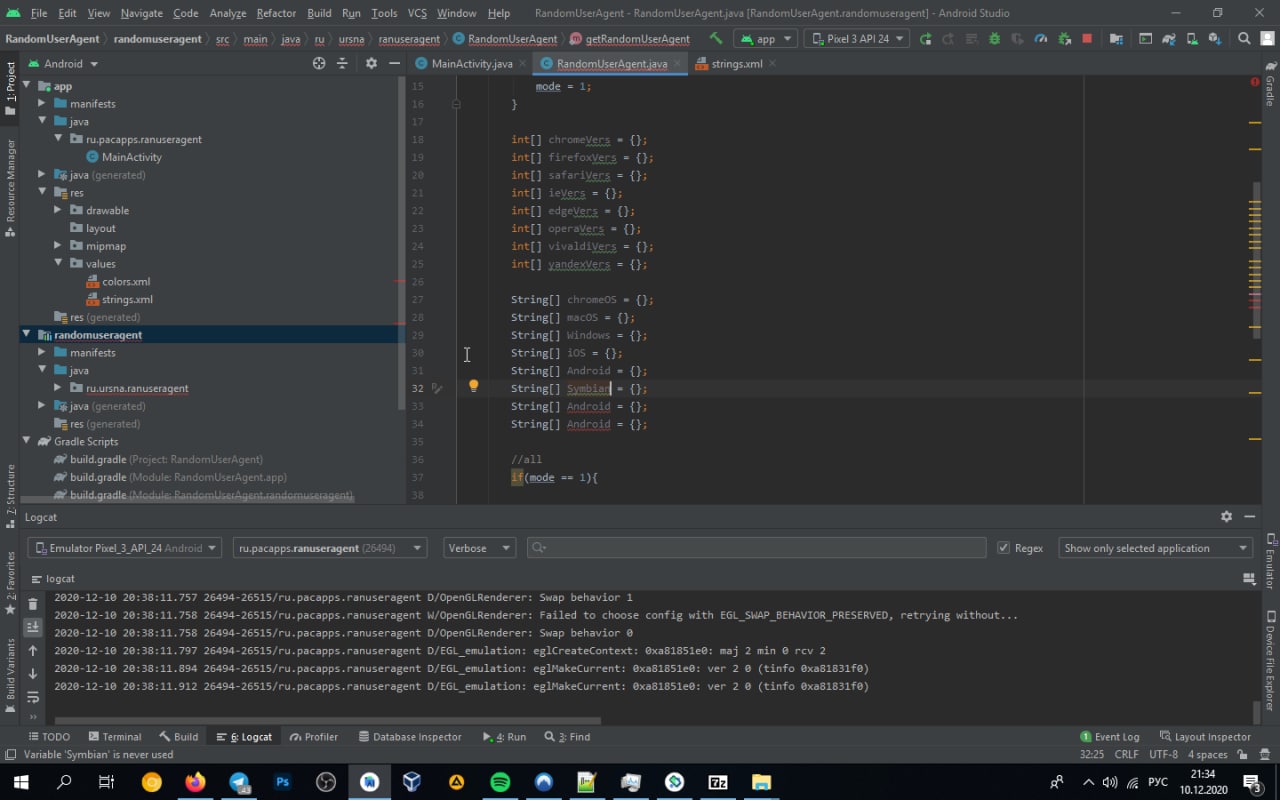Click the logcat search input field

756,548
